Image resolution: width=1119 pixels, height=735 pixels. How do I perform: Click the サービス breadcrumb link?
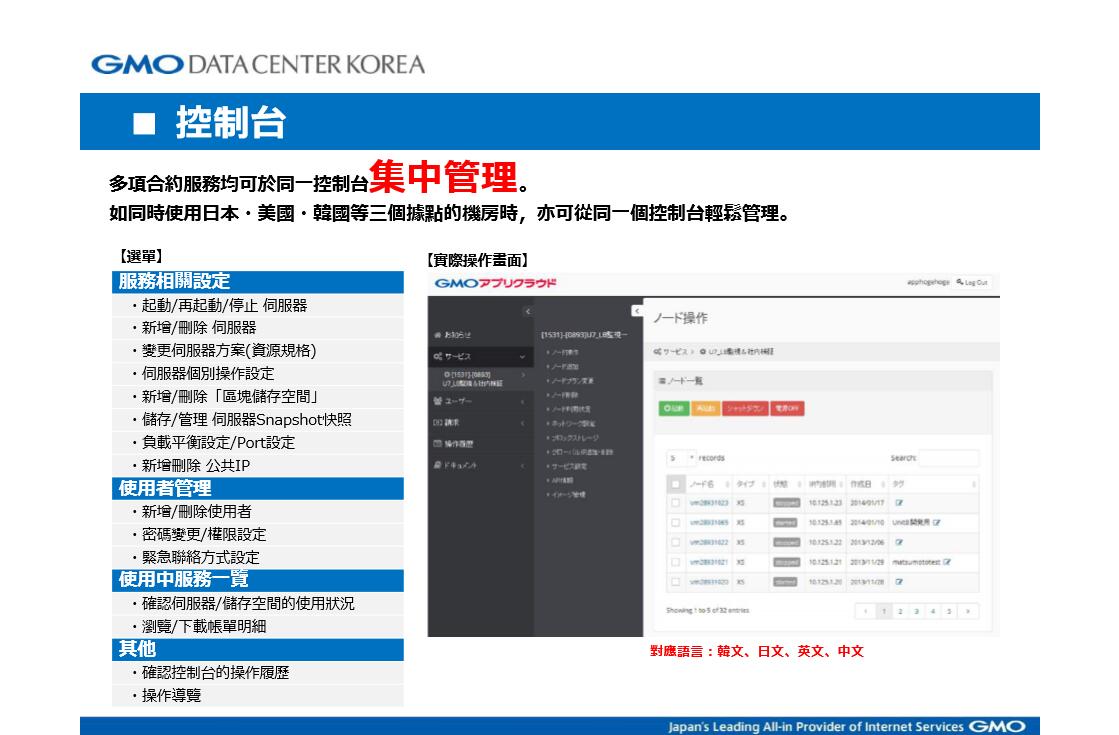675,352
